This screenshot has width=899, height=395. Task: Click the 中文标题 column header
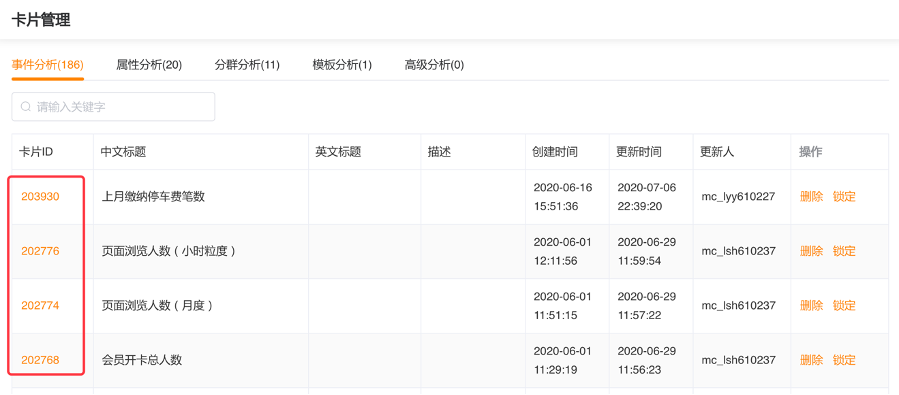coord(123,152)
